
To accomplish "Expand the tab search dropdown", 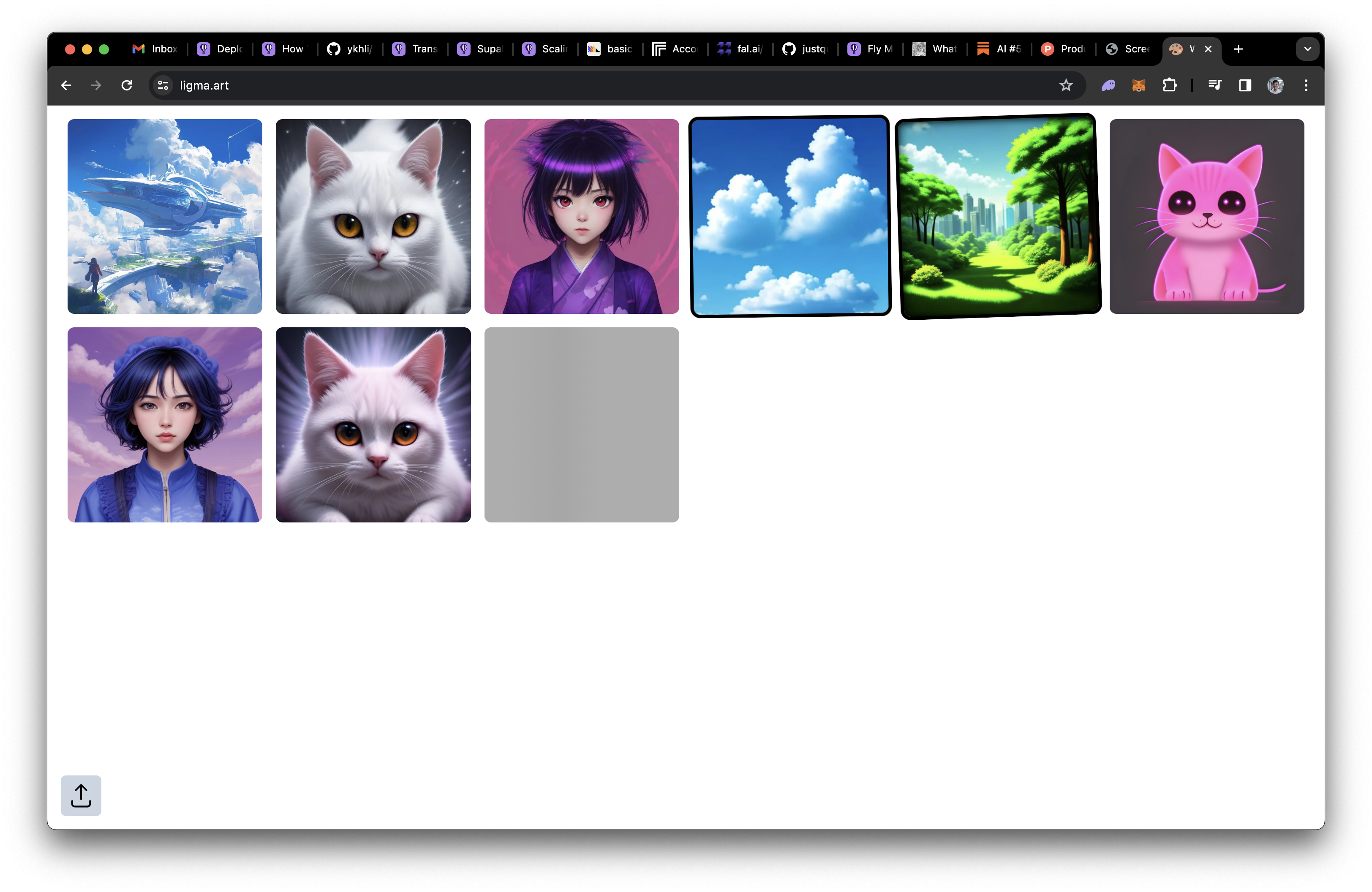I will point(1307,49).
